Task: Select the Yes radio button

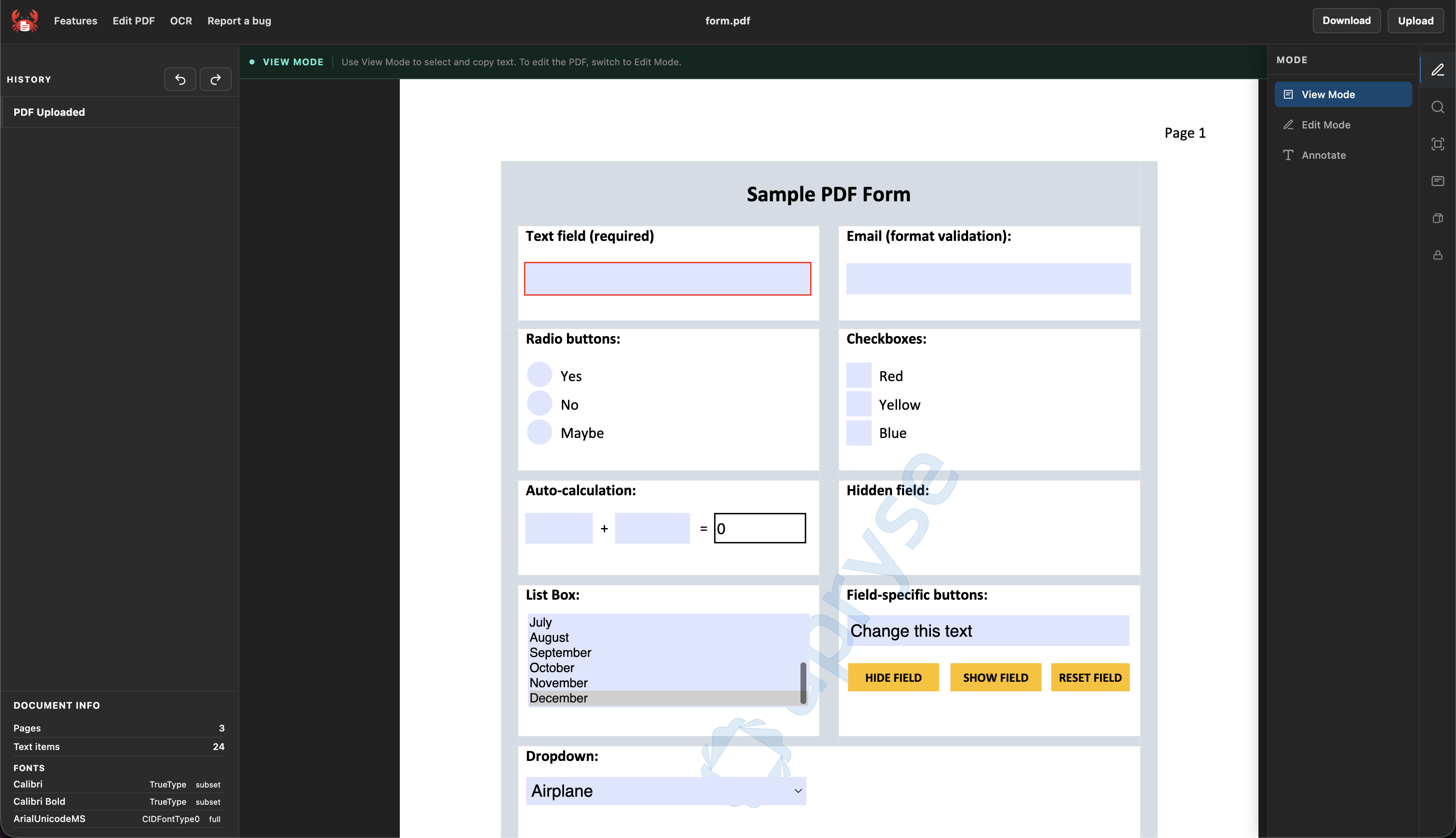Action: 539,375
